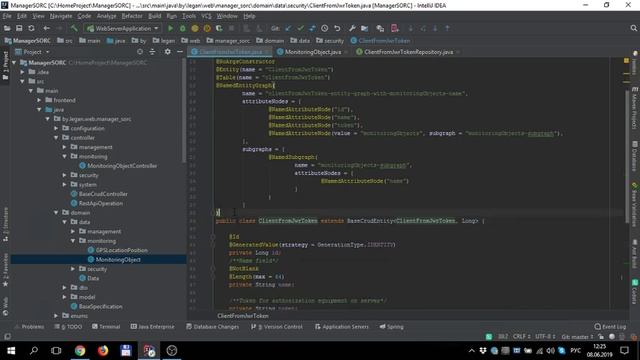Collapse the ManagerSORC root project node

tap(14, 62)
